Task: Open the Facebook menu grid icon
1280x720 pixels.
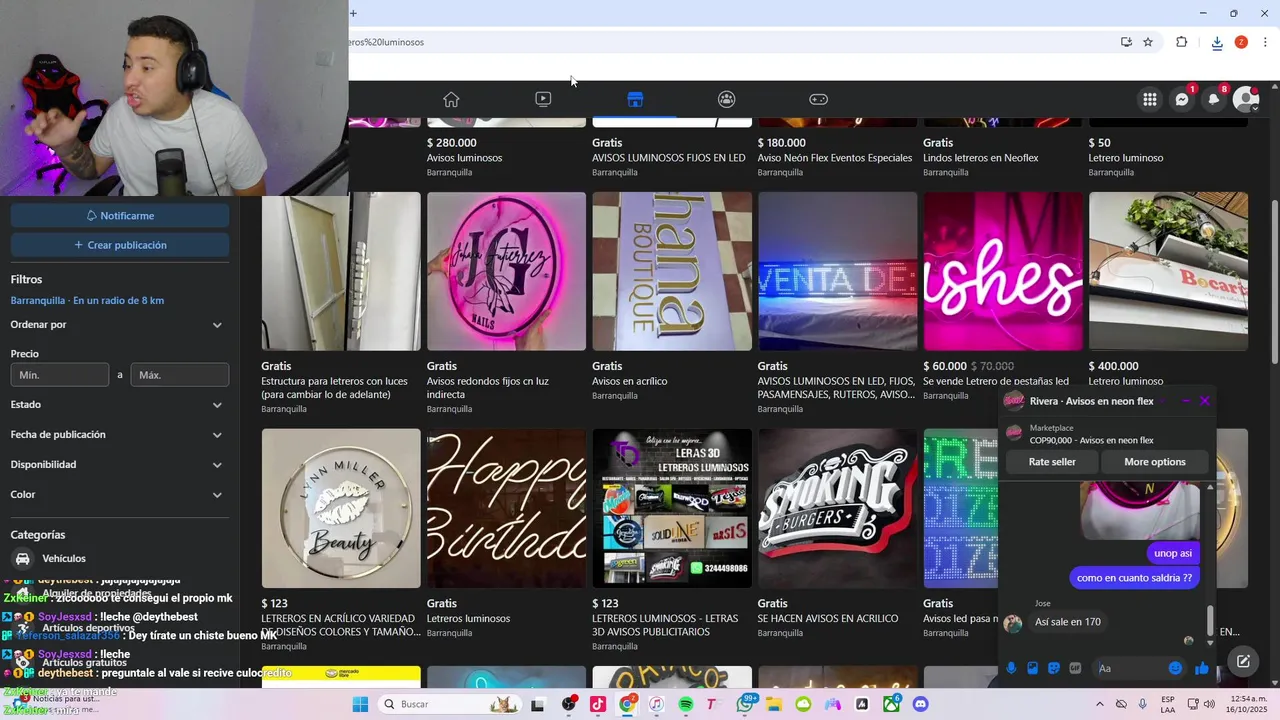Action: tap(1150, 99)
